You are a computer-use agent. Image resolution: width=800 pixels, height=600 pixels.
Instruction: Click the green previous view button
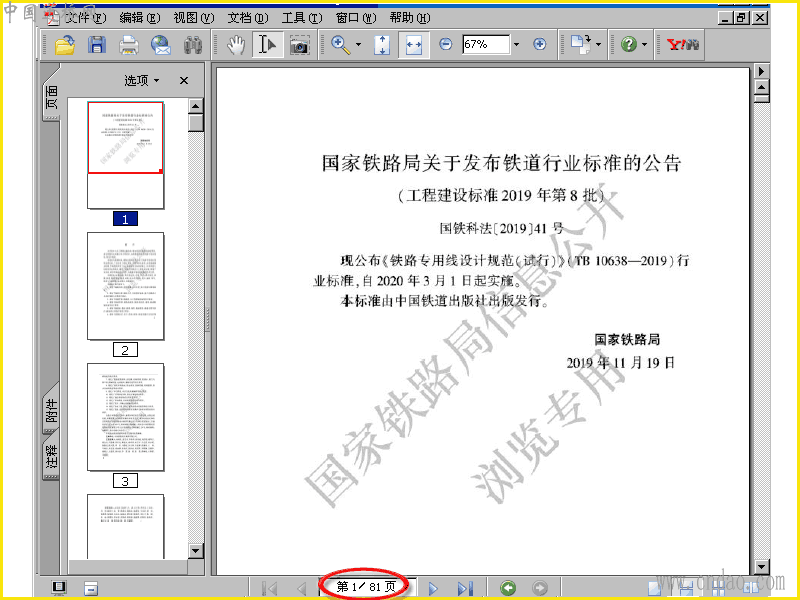pos(508,588)
